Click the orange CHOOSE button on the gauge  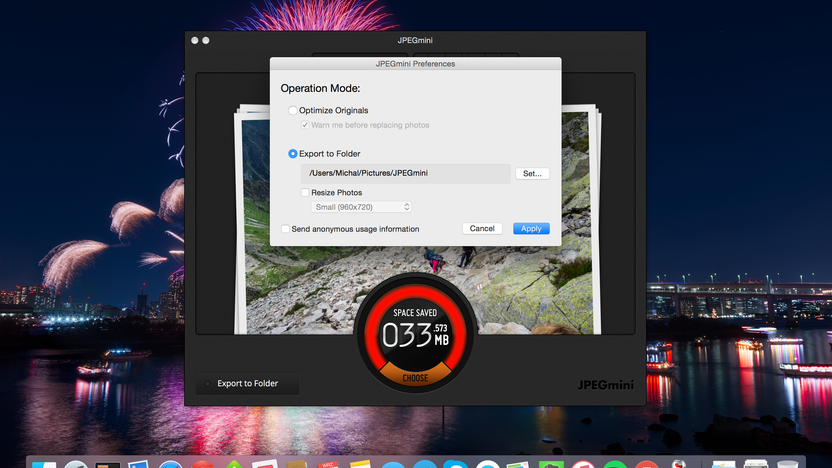(x=415, y=377)
